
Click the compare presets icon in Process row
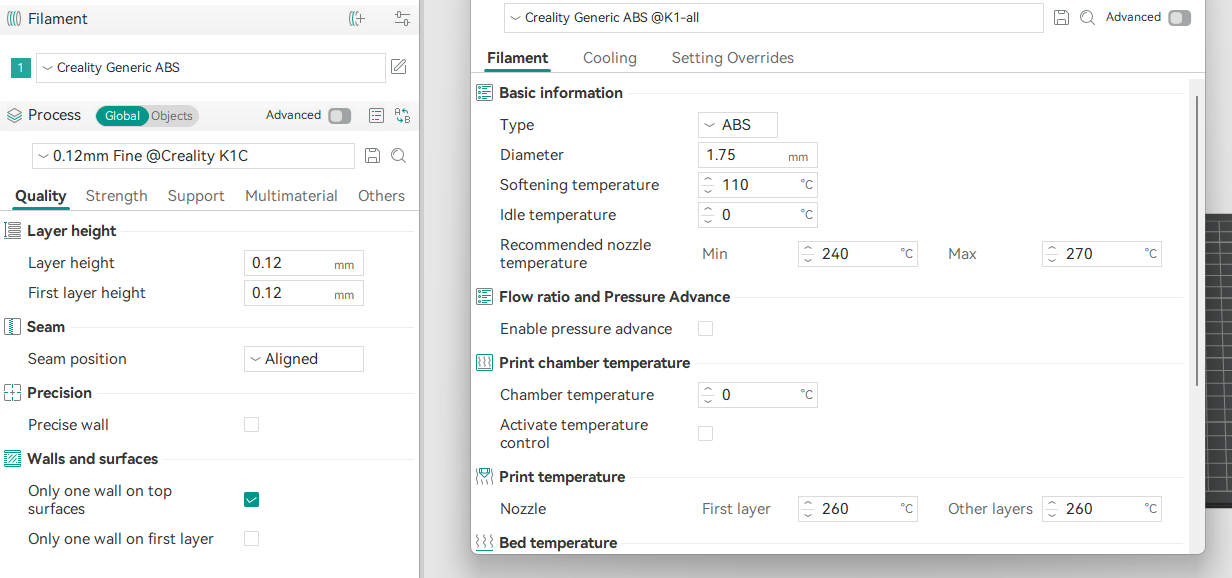[402, 116]
